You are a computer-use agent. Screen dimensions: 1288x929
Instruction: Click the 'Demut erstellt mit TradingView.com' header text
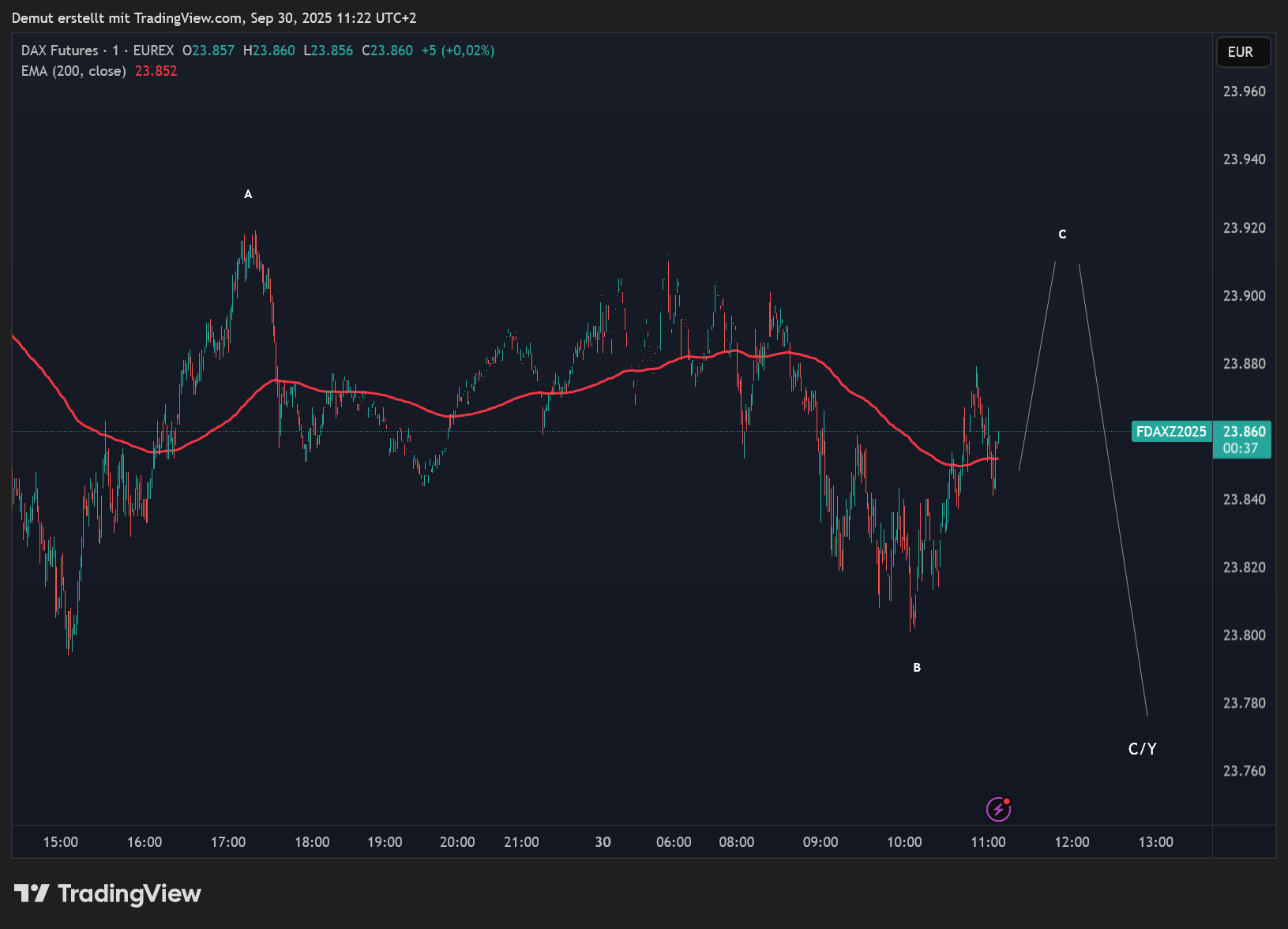pos(126,17)
